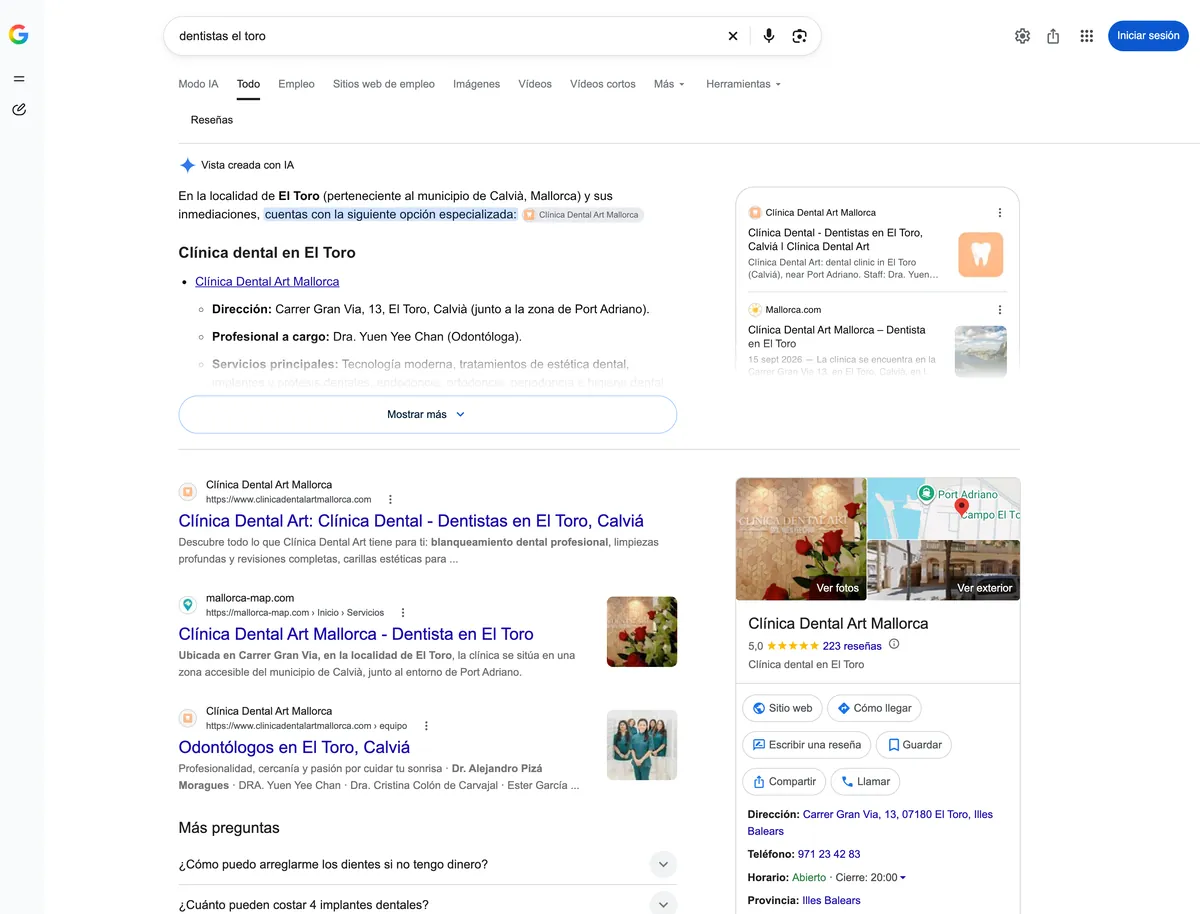Click the team photo thumbnail beside the Odontólogos result
Viewport: 1200px width, 914px height.
(x=642, y=745)
